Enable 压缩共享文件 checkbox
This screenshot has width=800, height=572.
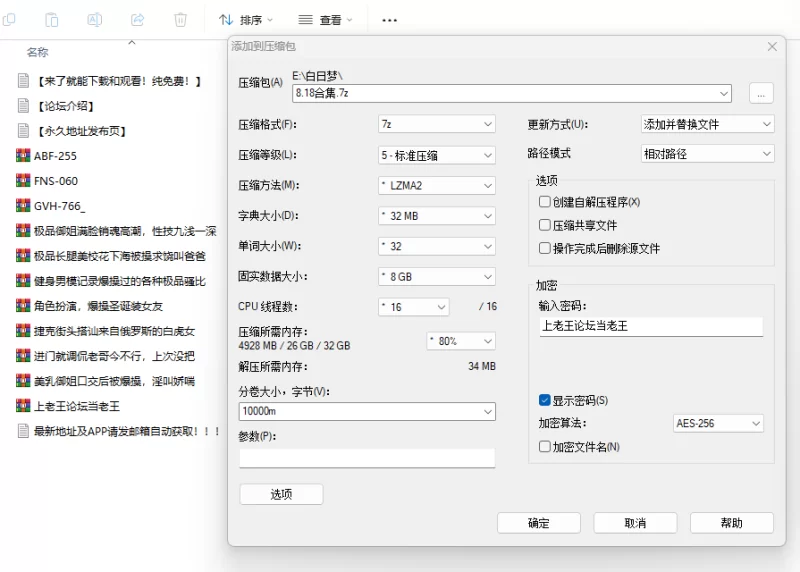[544, 225]
